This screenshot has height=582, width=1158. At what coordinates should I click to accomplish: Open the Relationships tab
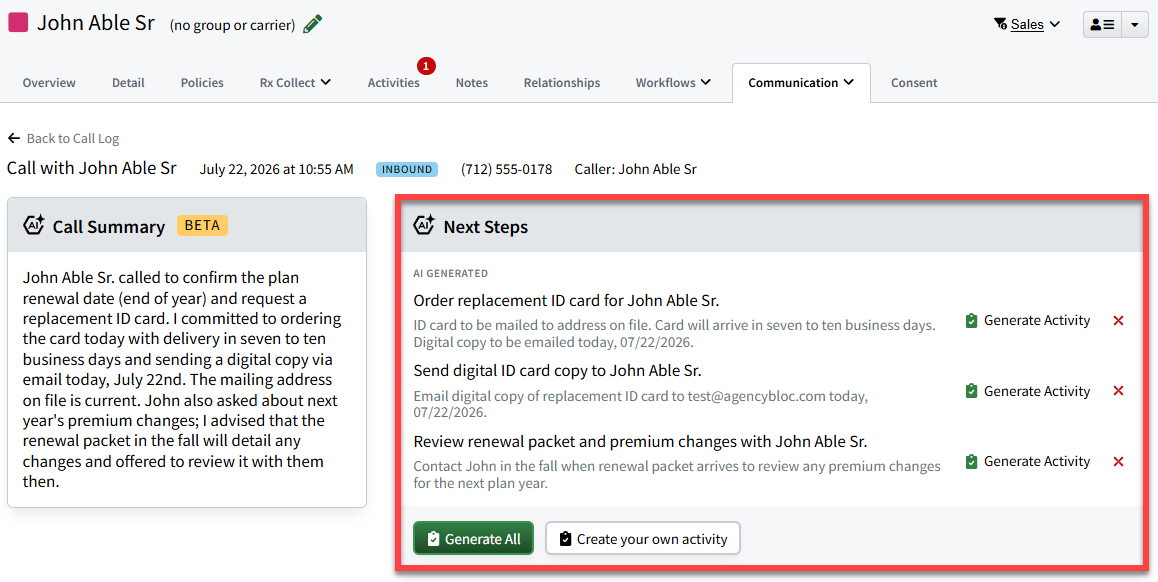point(561,83)
